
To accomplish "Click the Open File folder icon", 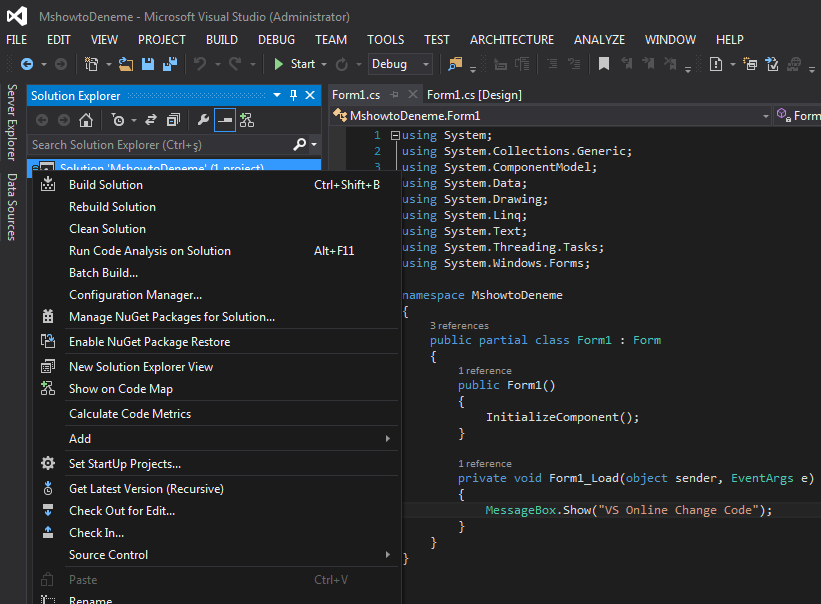I will [126, 64].
